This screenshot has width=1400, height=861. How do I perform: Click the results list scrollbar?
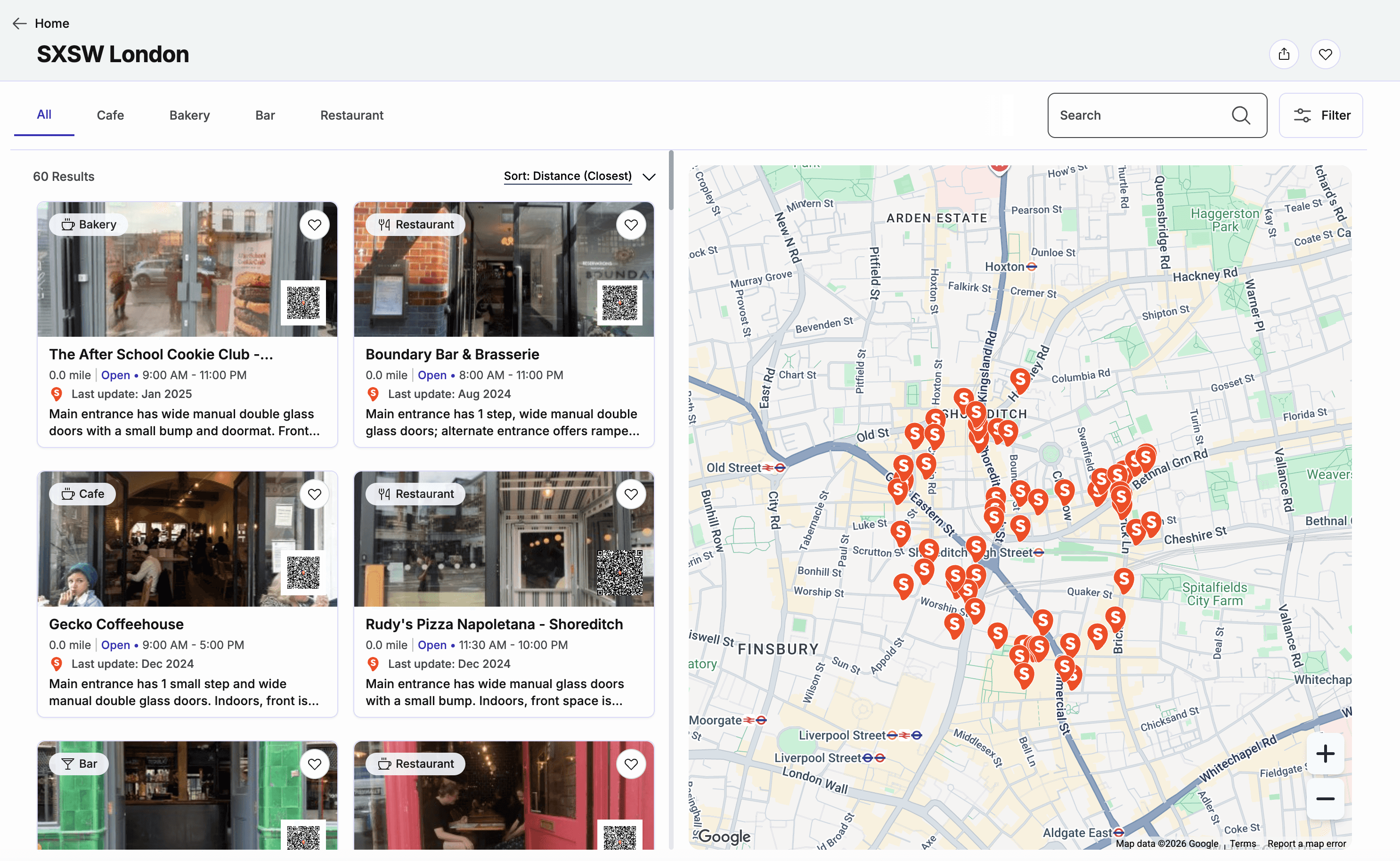point(671,180)
